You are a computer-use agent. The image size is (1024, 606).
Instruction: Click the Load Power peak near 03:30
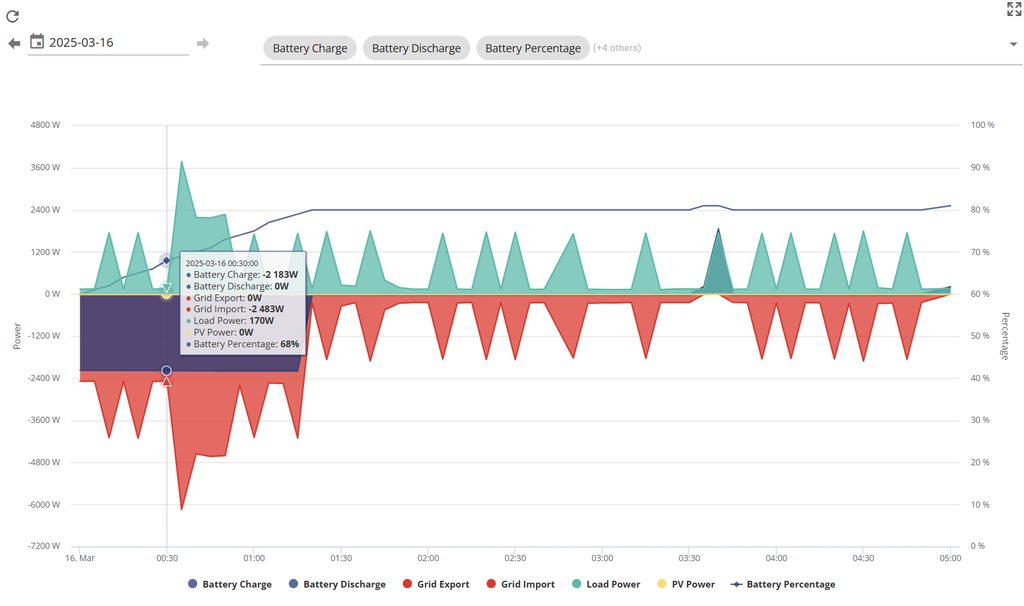coord(718,231)
